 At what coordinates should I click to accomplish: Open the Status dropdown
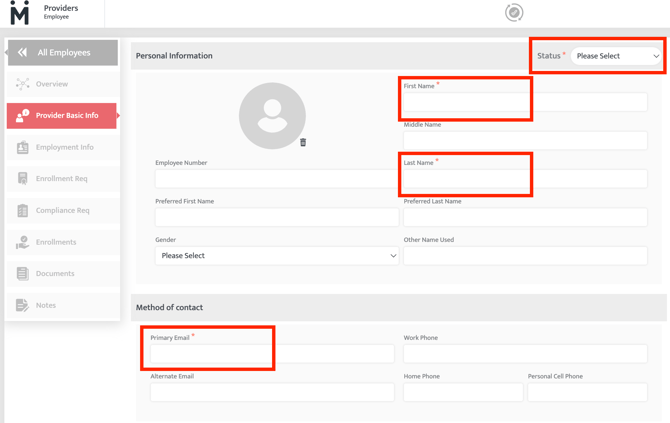pyautogui.click(x=617, y=57)
